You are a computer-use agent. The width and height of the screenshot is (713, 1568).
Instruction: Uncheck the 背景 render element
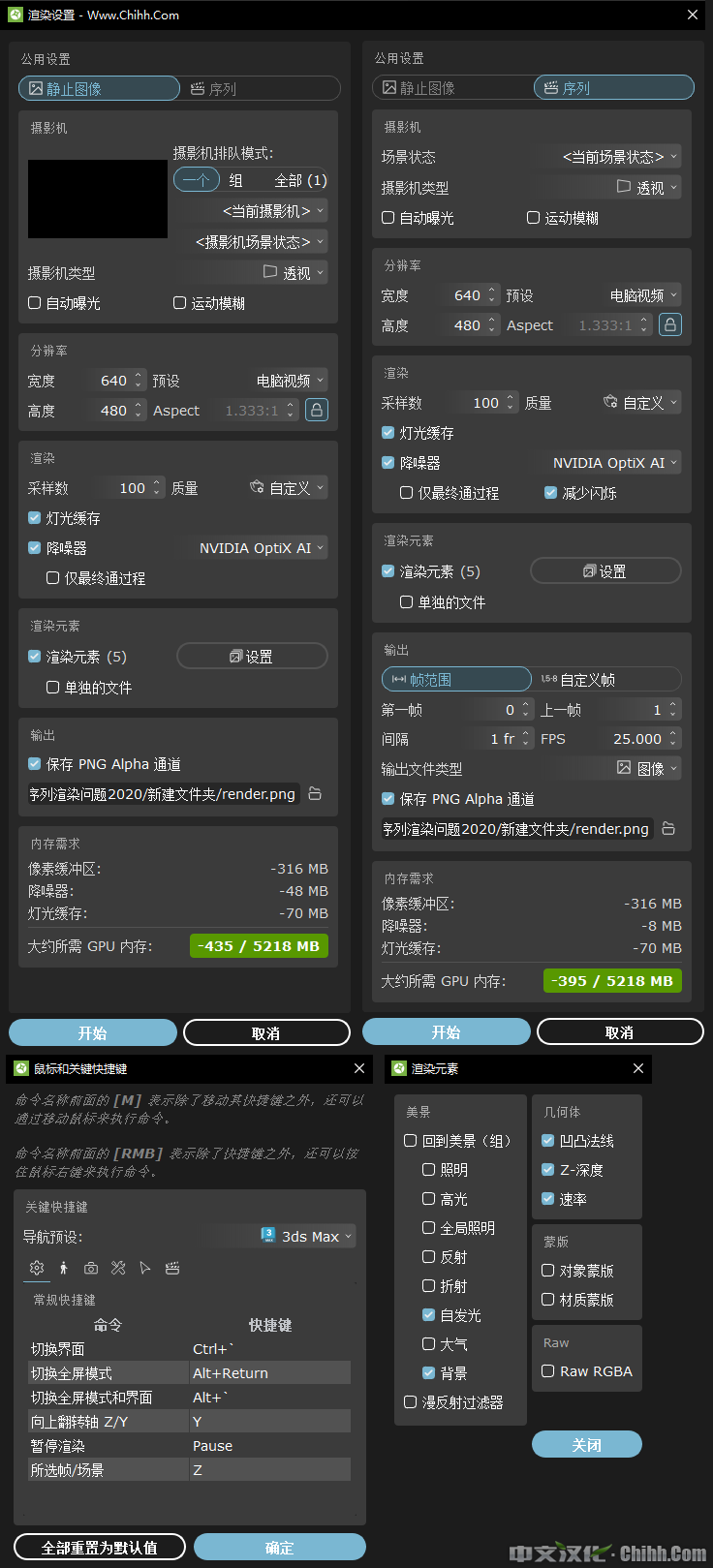[x=429, y=1373]
